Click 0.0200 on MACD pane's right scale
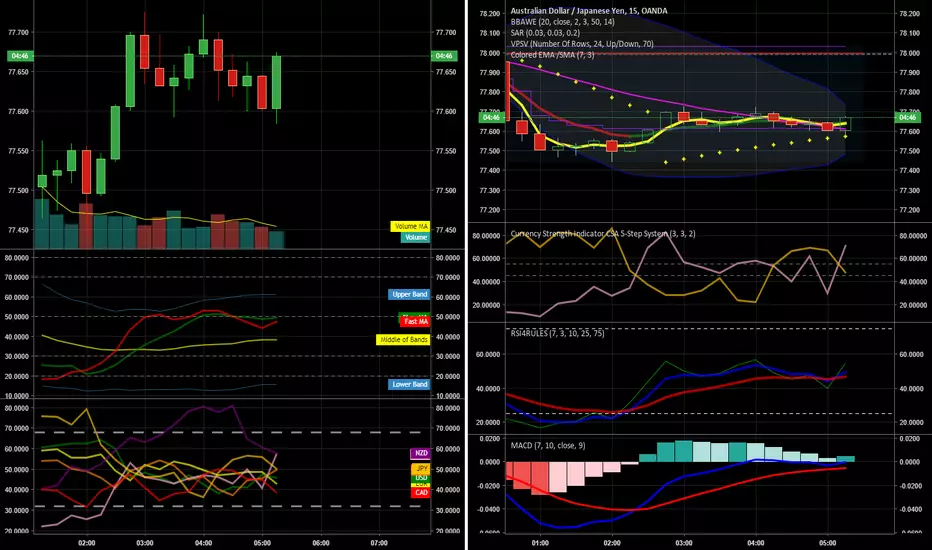This screenshot has width=932, height=550. click(x=909, y=439)
